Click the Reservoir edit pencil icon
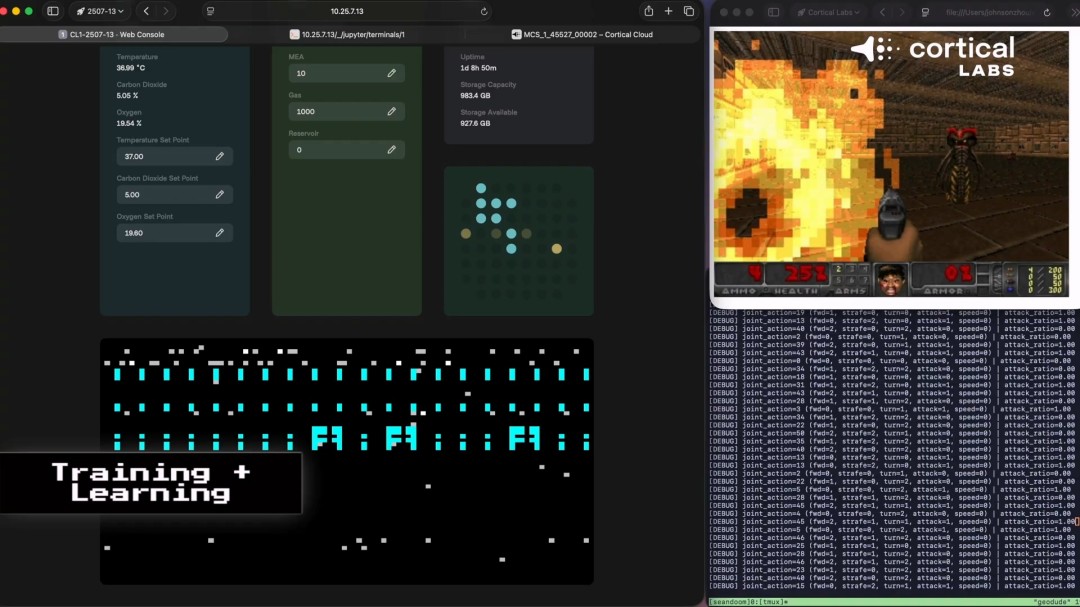1080x607 pixels. coord(391,150)
